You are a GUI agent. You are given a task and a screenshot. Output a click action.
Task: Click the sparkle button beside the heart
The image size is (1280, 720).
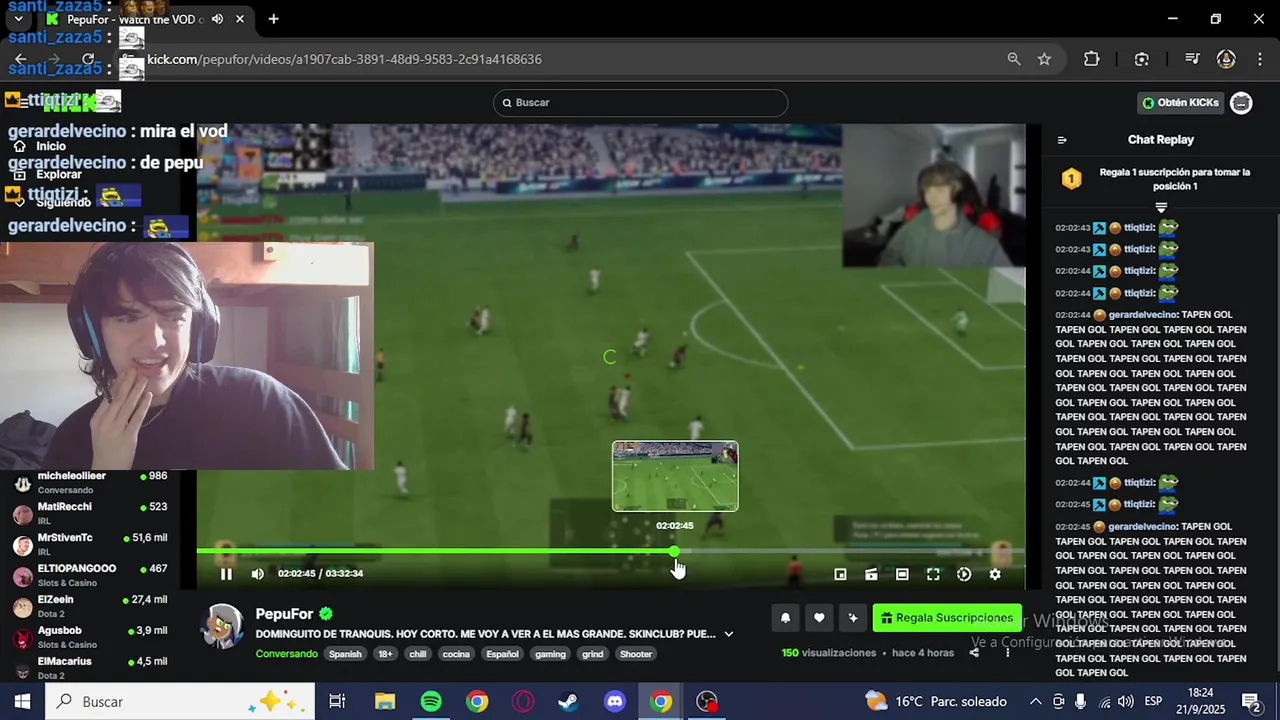point(852,618)
